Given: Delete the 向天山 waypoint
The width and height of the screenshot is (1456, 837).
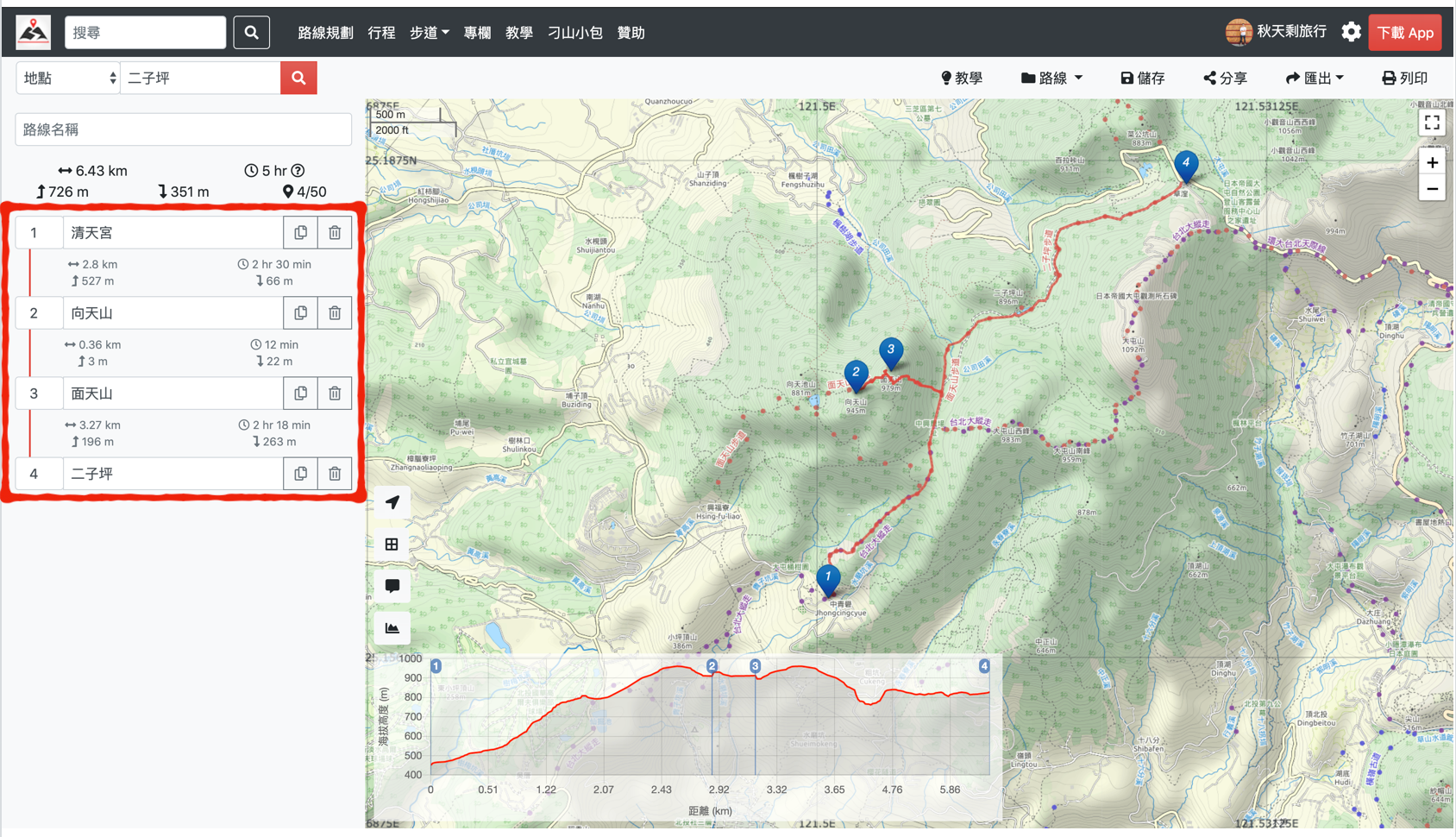Looking at the screenshot, I should 335,313.
